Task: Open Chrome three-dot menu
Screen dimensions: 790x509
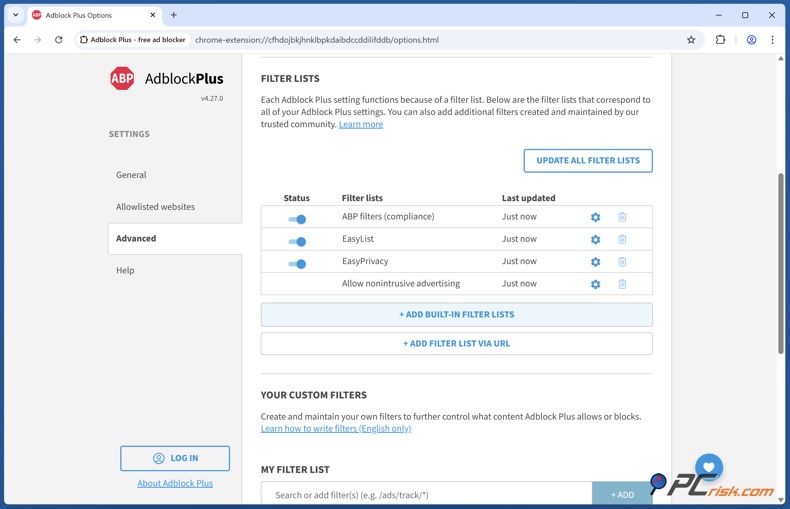Action: (x=772, y=40)
